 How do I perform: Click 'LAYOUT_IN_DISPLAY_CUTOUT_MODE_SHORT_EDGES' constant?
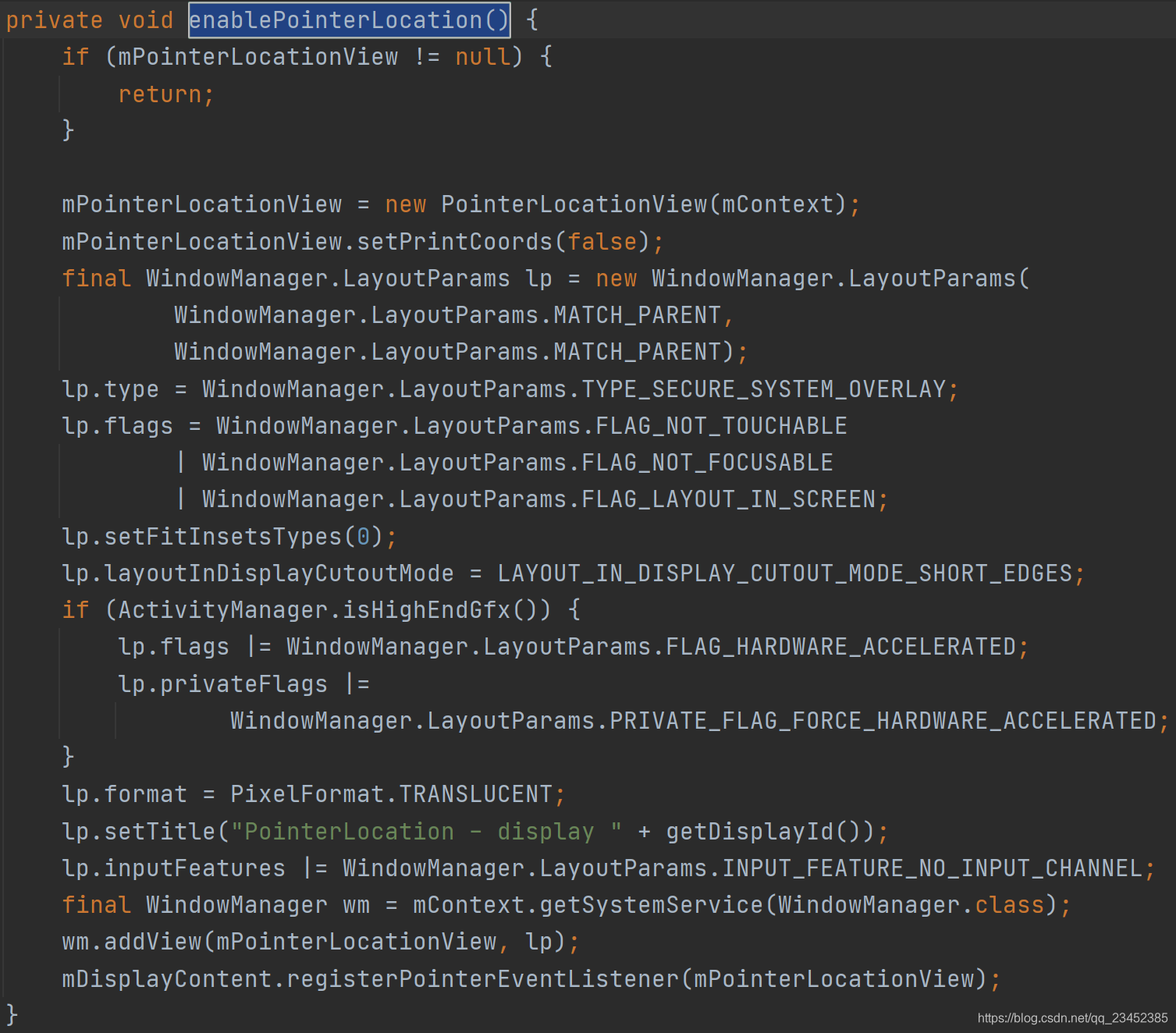tap(784, 573)
